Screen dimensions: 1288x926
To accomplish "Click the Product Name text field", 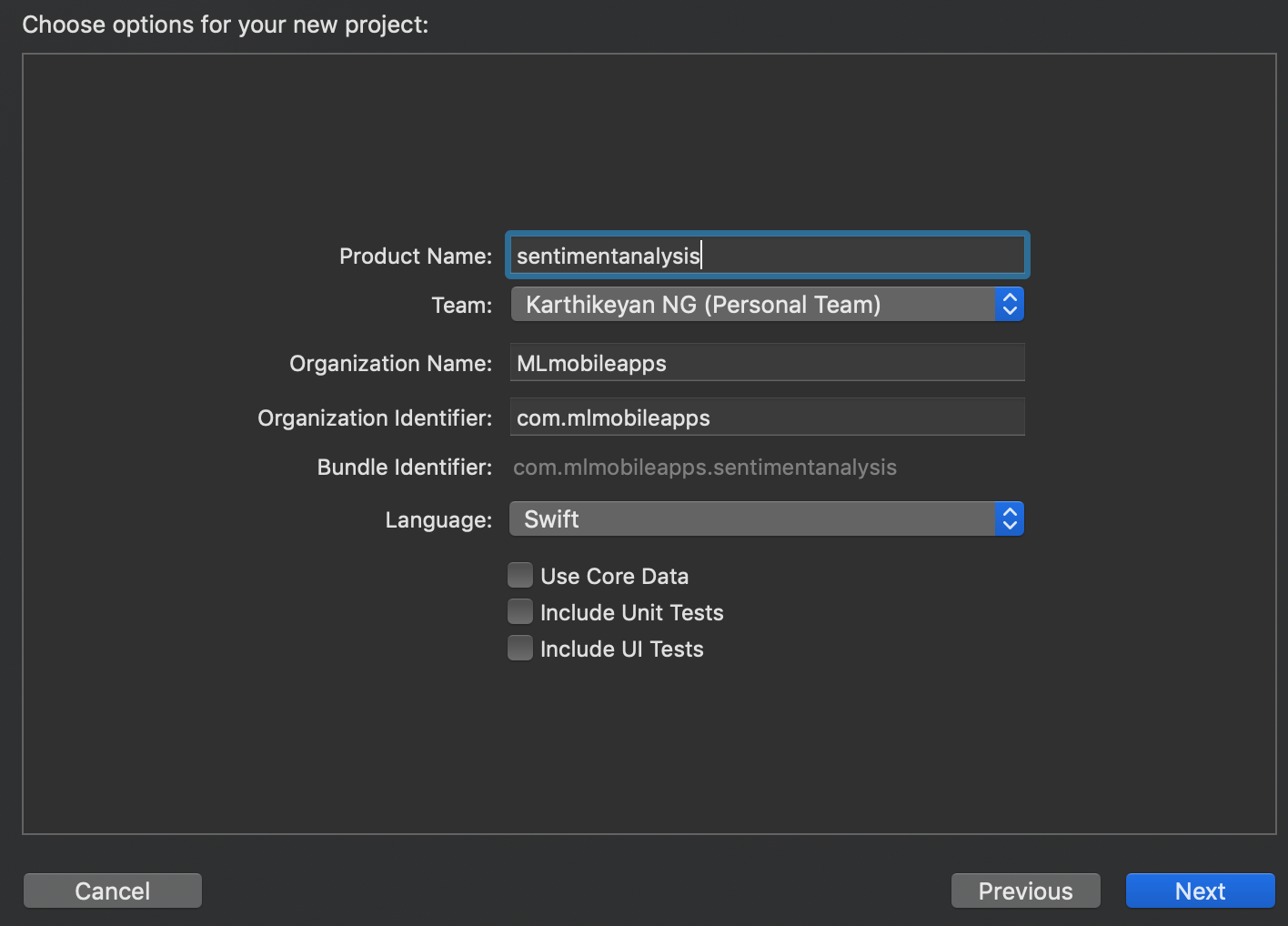I will click(x=767, y=256).
